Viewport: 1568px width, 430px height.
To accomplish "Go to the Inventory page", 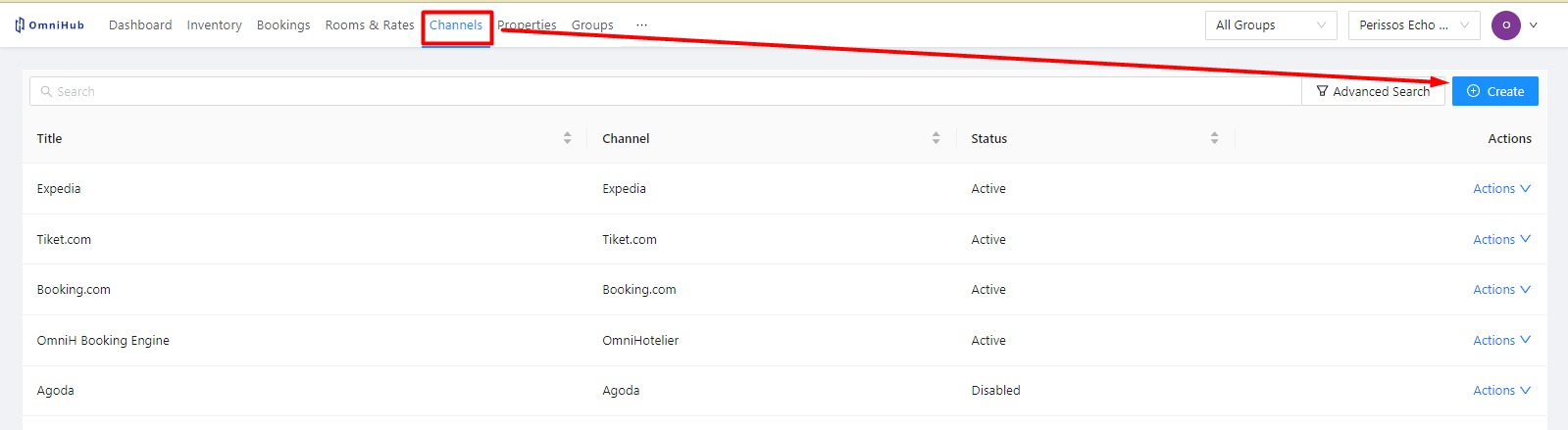I will [214, 25].
